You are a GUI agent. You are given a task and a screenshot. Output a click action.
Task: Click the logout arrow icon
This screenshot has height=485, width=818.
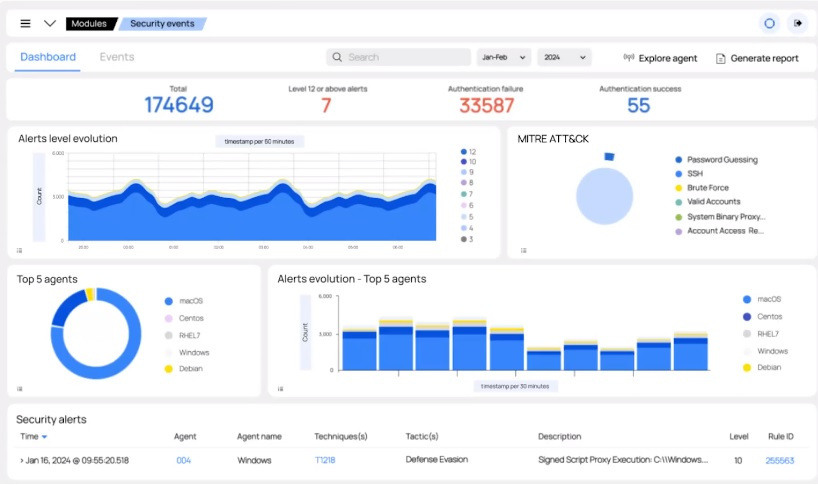(x=798, y=23)
